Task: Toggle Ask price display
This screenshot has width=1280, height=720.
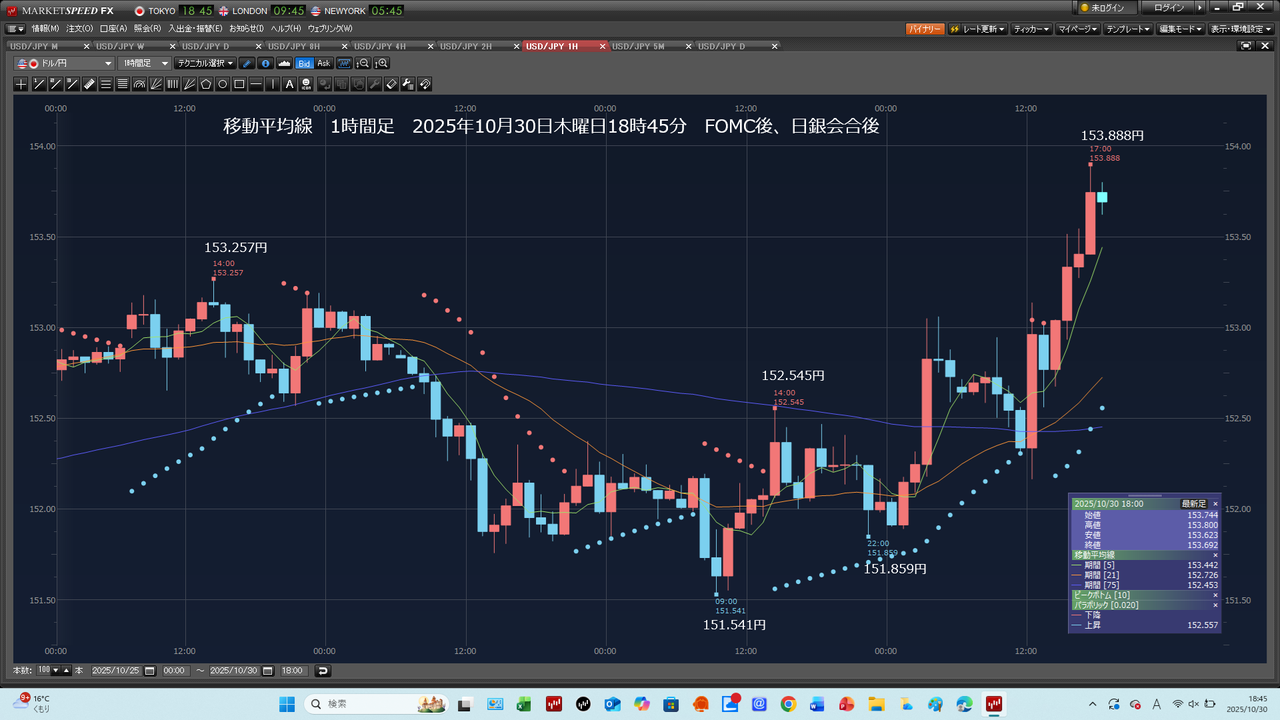Action: [x=323, y=63]
